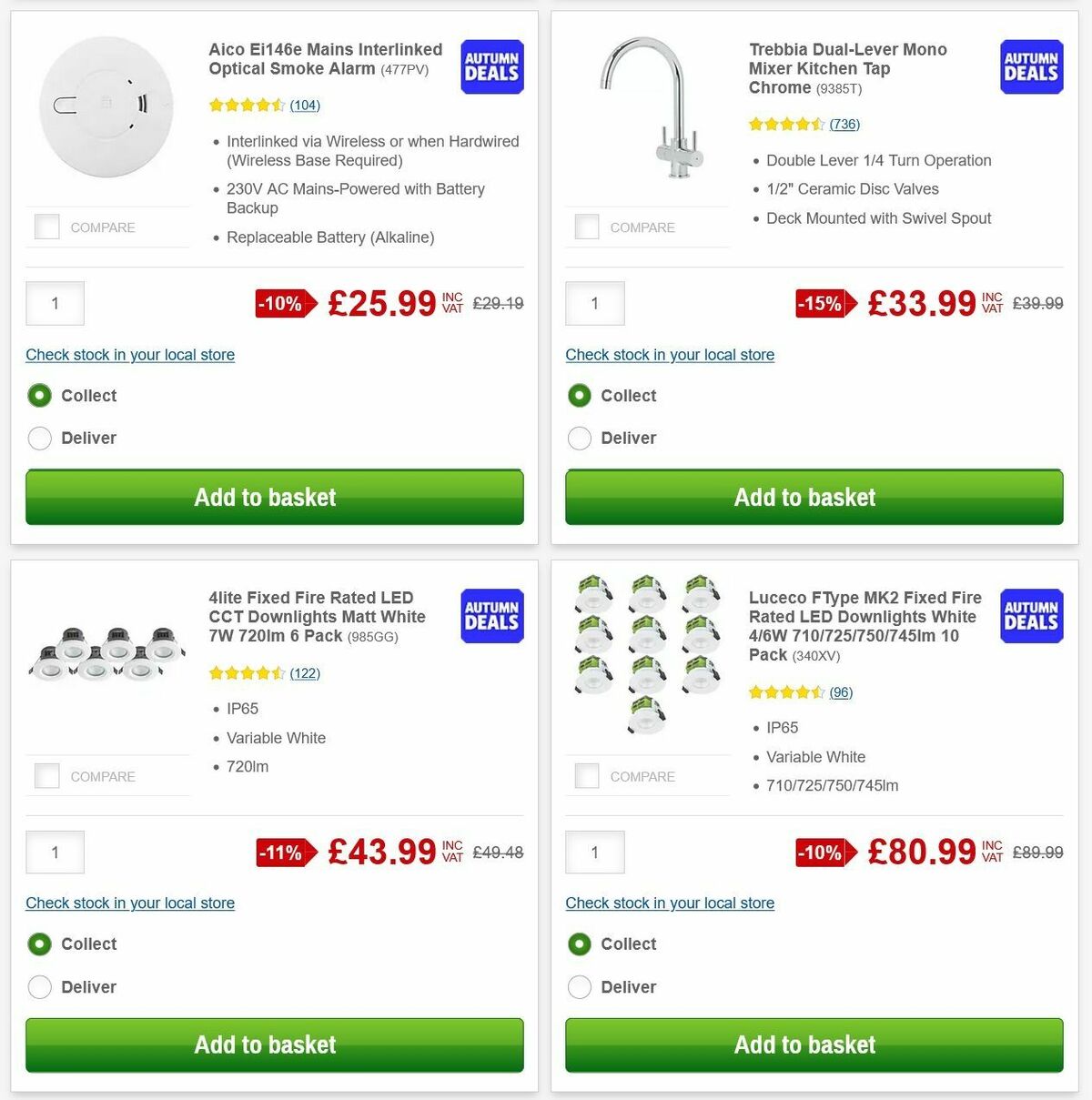Click the AUTUMN DEALS badge on the Luceco downlights
The image size is (1092, 1100).
[1031, 616]
